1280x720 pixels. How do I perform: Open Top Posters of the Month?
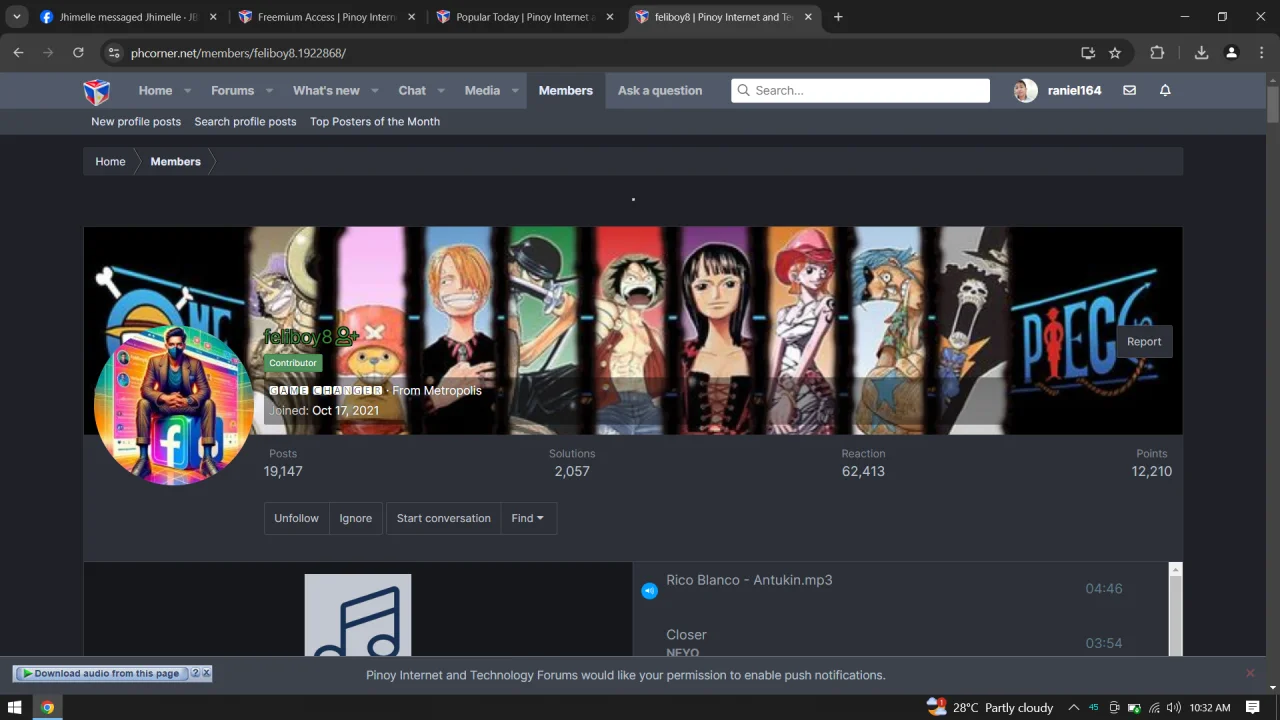click(x=375, y=121)
